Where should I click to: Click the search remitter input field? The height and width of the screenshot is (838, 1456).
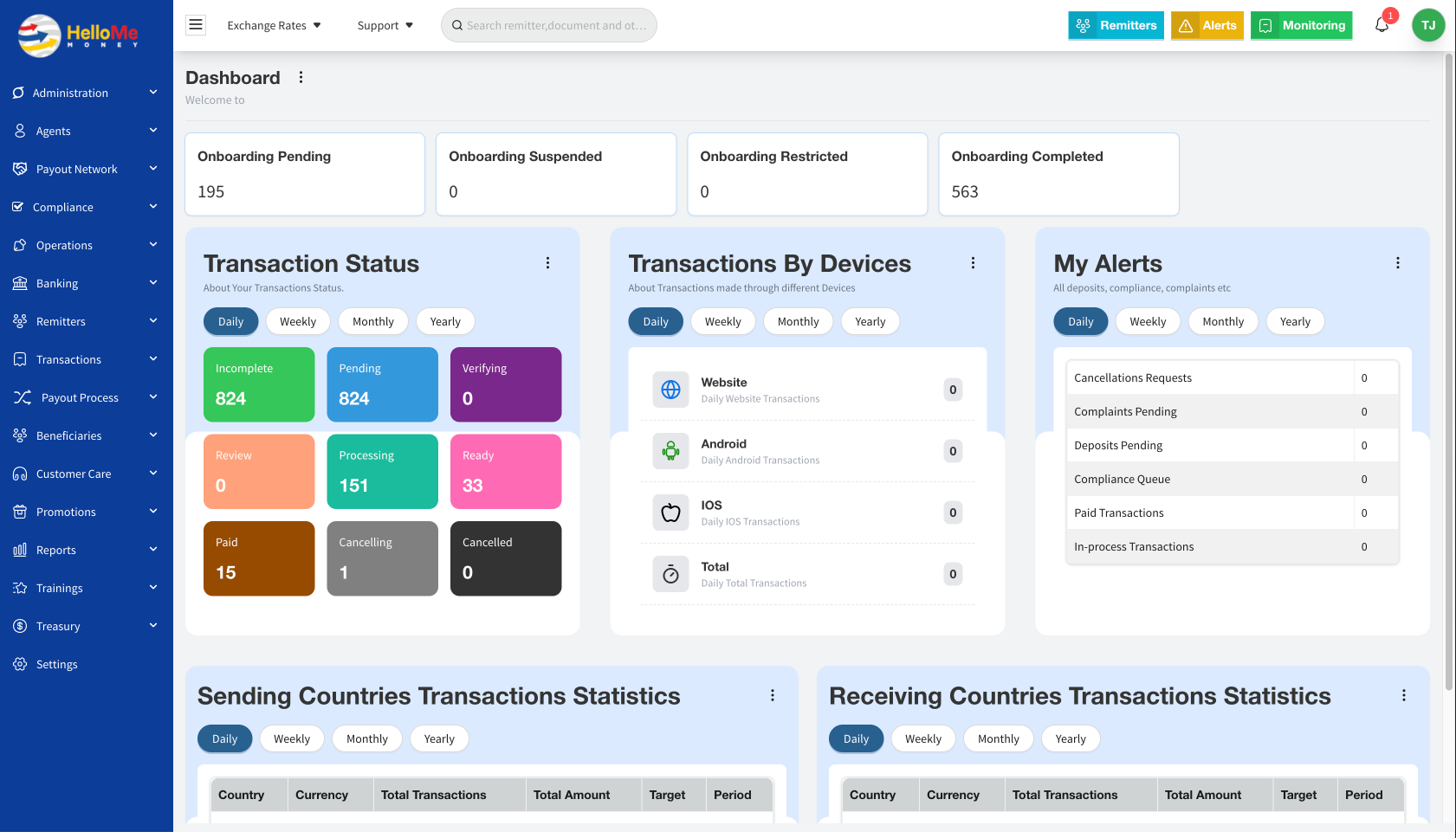[x=548, y=25]
